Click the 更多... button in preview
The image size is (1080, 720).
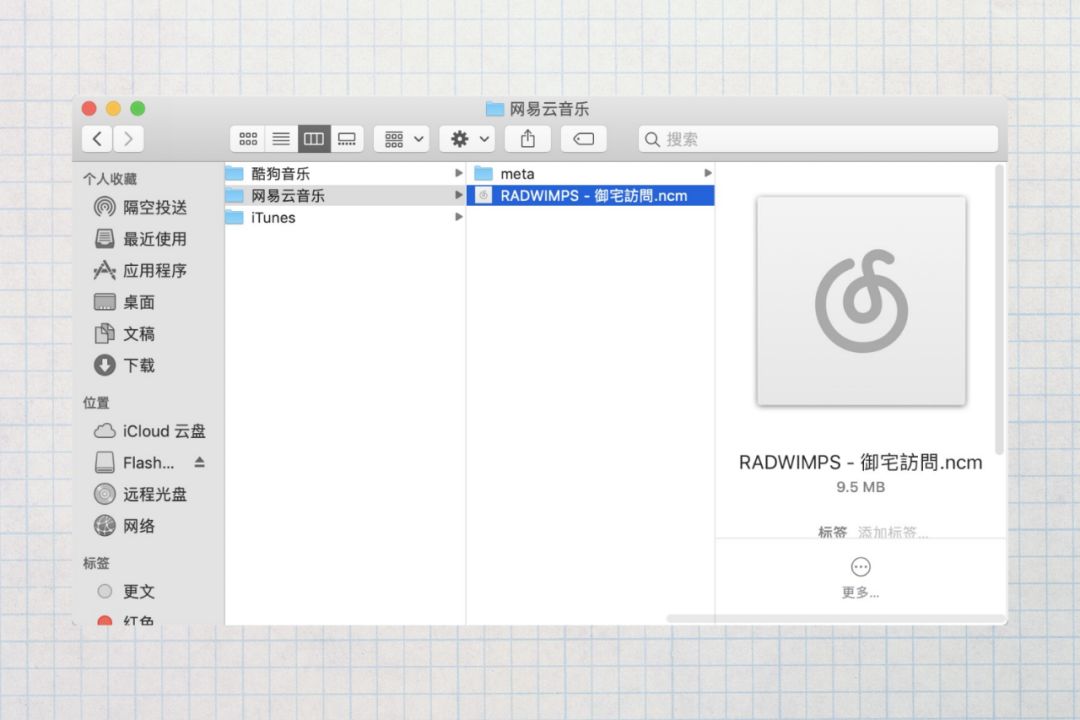860,577
